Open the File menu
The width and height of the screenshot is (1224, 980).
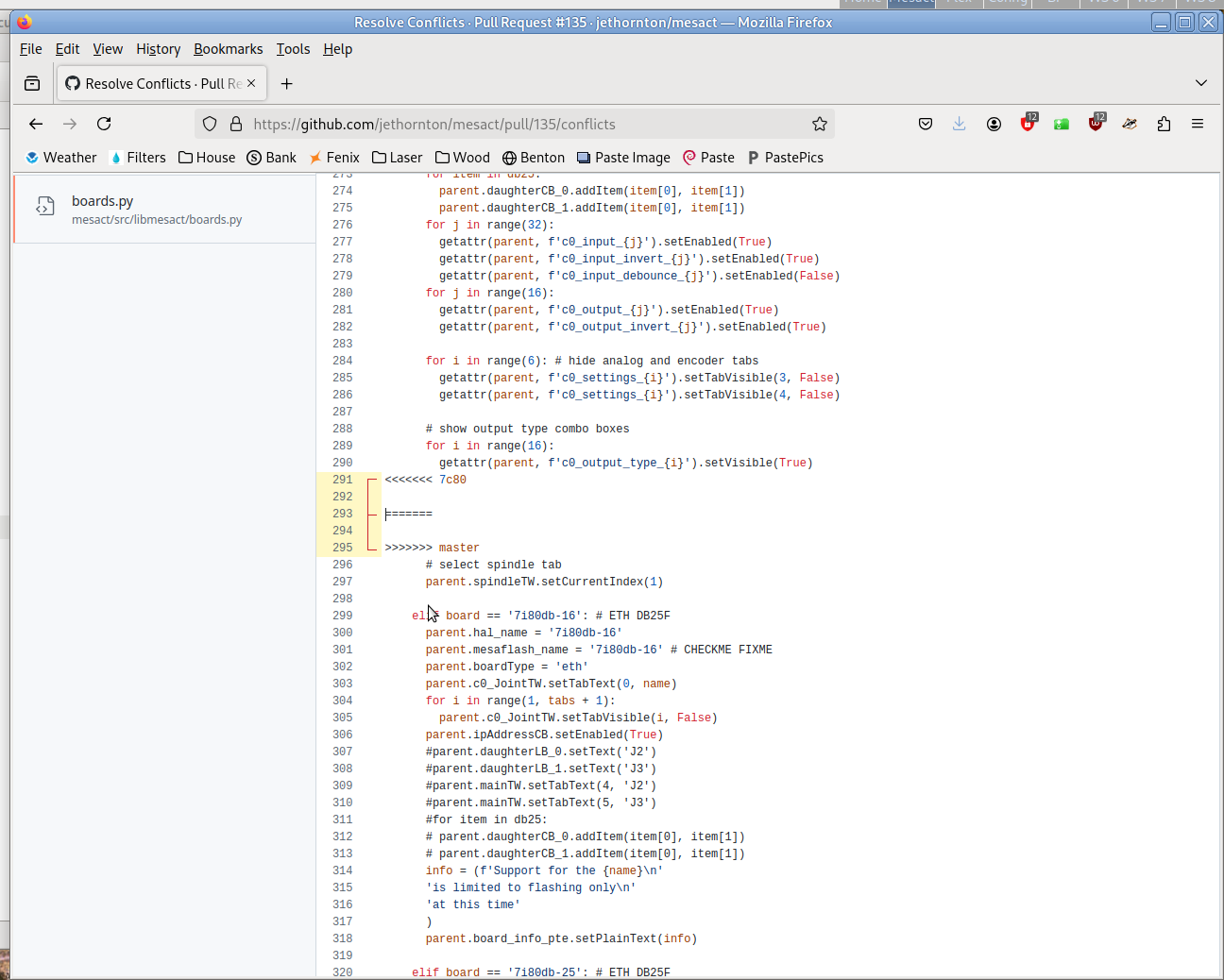31,49
